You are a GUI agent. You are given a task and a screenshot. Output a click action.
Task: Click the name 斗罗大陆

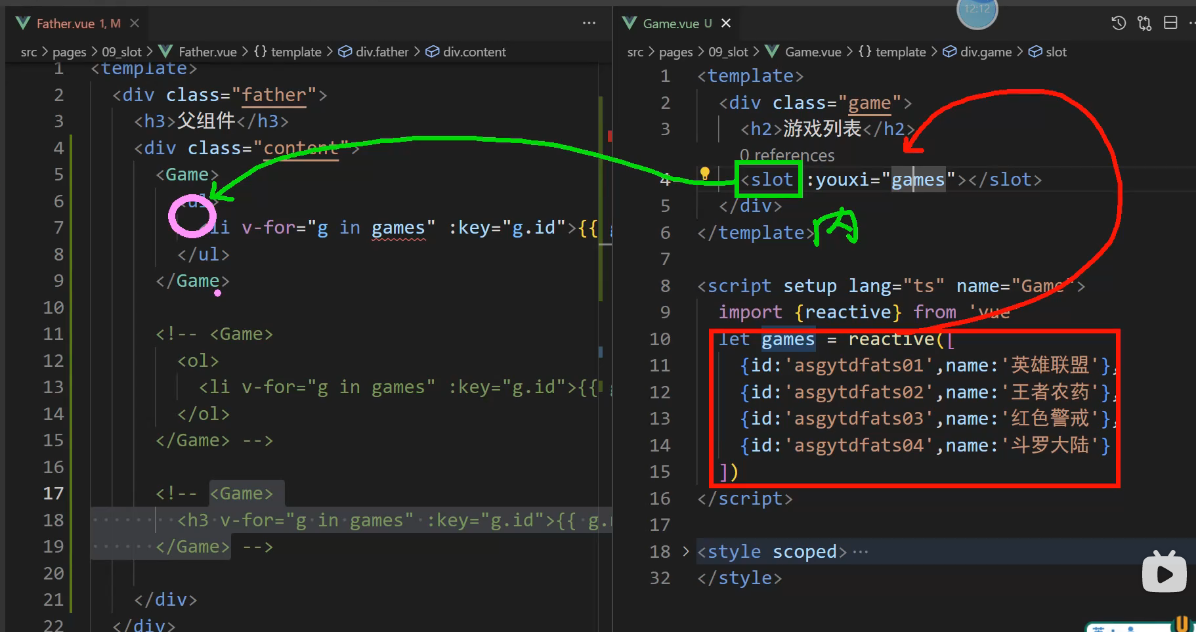click(x=1050, y=445)
